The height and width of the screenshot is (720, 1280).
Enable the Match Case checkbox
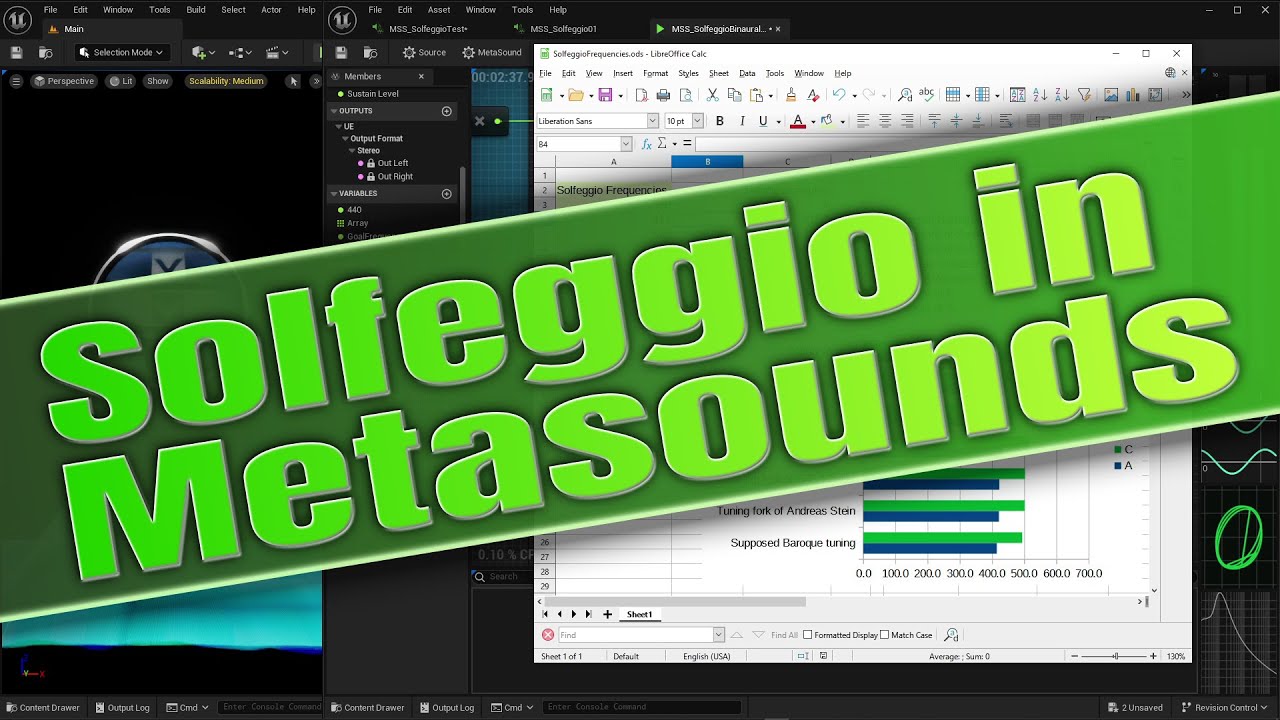click(885, 635)
